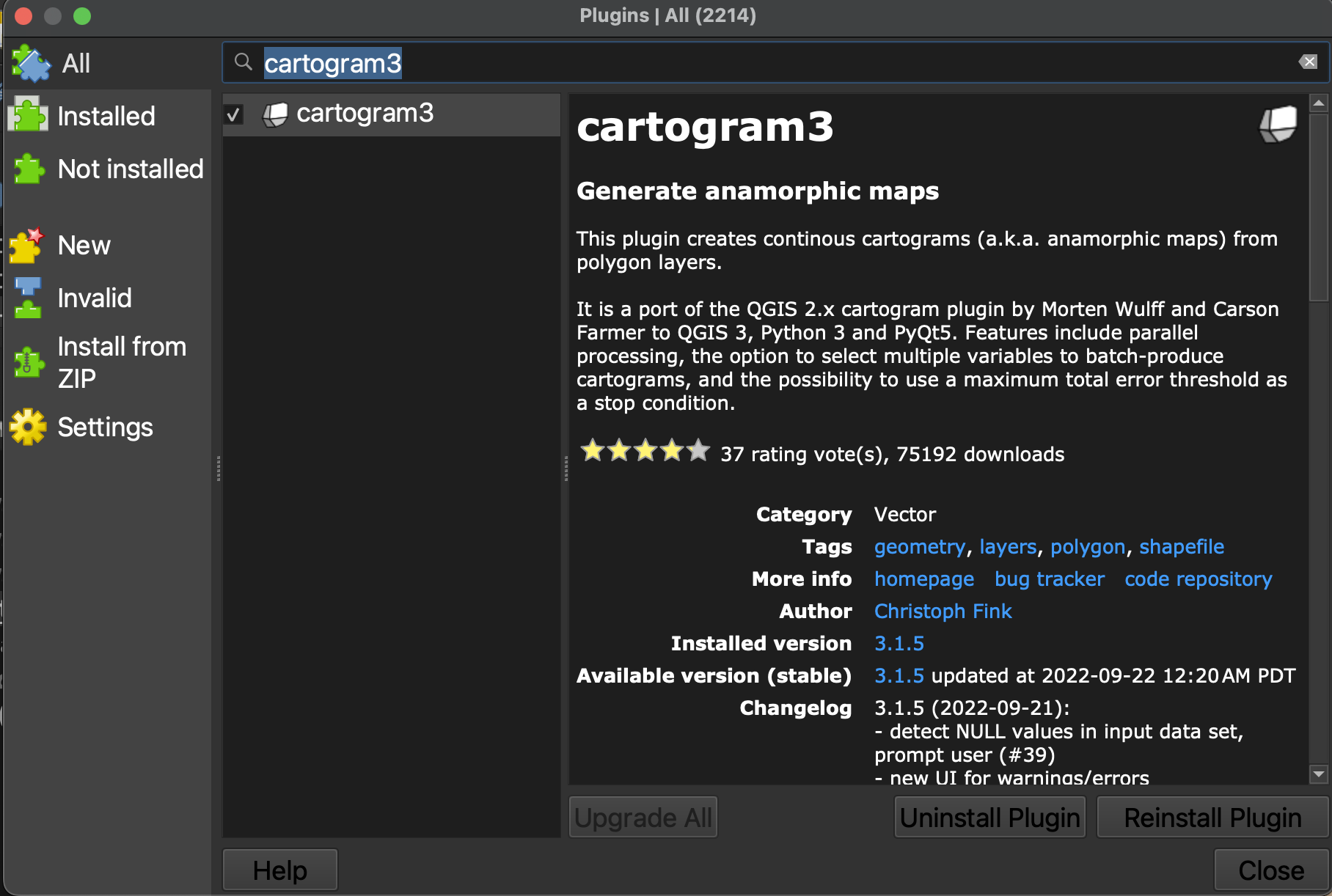
Task: Click the polygon tag link
Action: tap(1087, 547)
